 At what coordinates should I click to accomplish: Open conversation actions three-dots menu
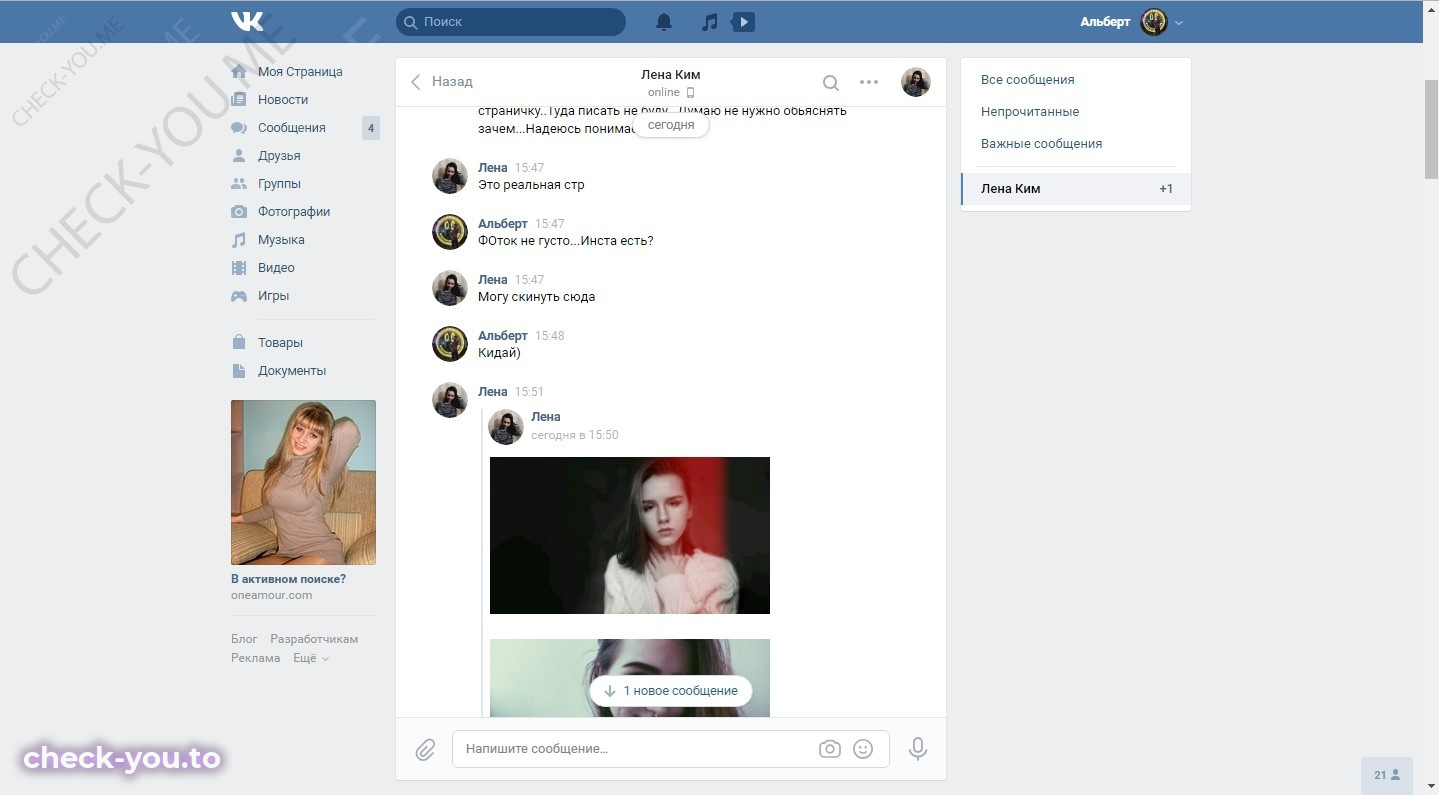click(869, 82)
